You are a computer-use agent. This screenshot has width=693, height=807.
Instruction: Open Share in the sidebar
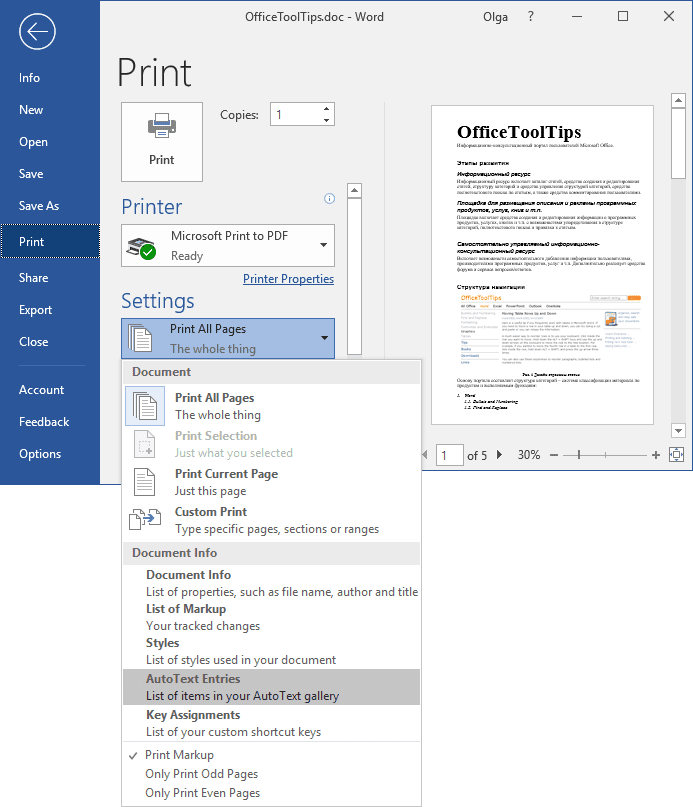[50, 277]
